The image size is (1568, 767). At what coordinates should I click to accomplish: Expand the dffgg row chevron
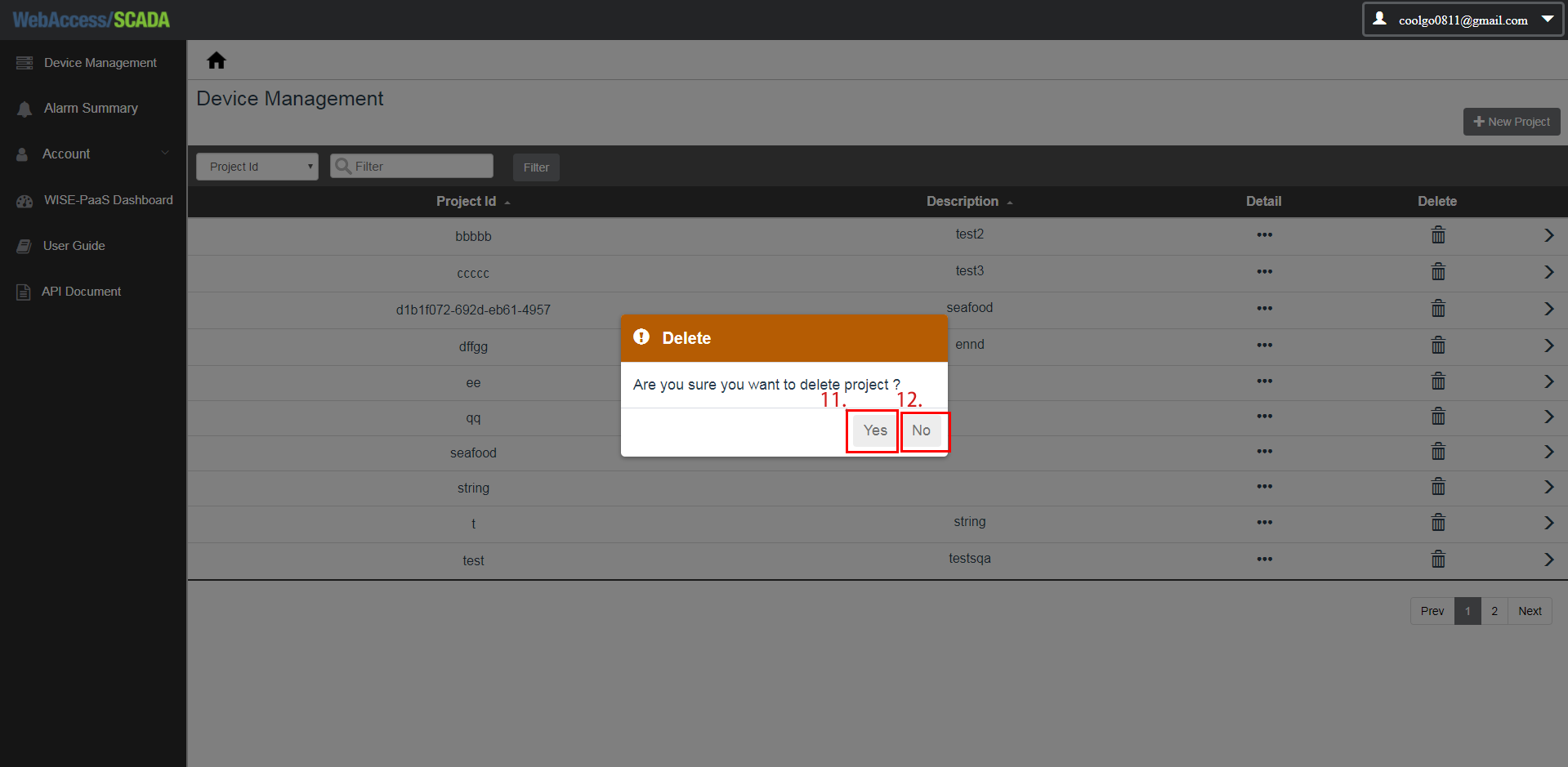(x=1548, y=345)
